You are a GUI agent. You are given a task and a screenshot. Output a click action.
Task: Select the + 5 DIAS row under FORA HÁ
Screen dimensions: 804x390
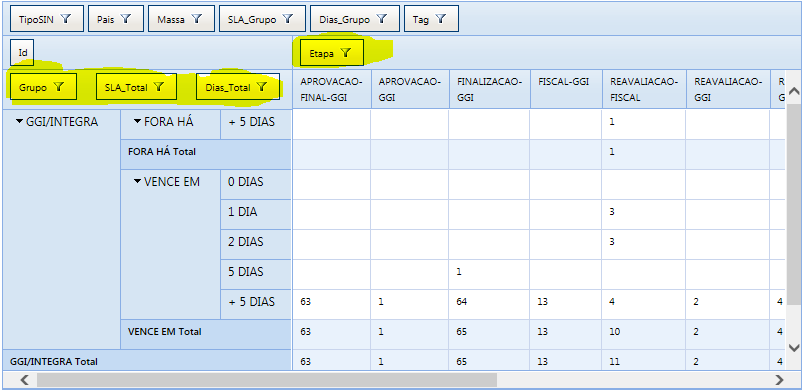(255, 124)
